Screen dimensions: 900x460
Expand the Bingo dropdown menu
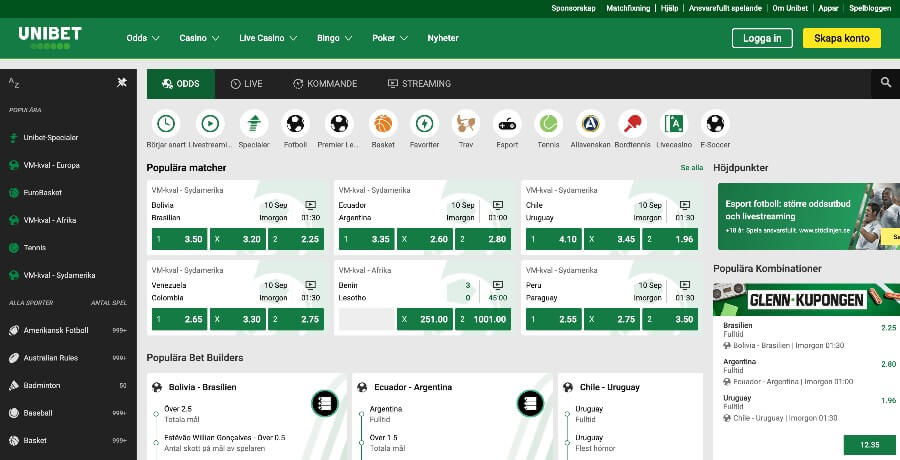pos(334,38)
